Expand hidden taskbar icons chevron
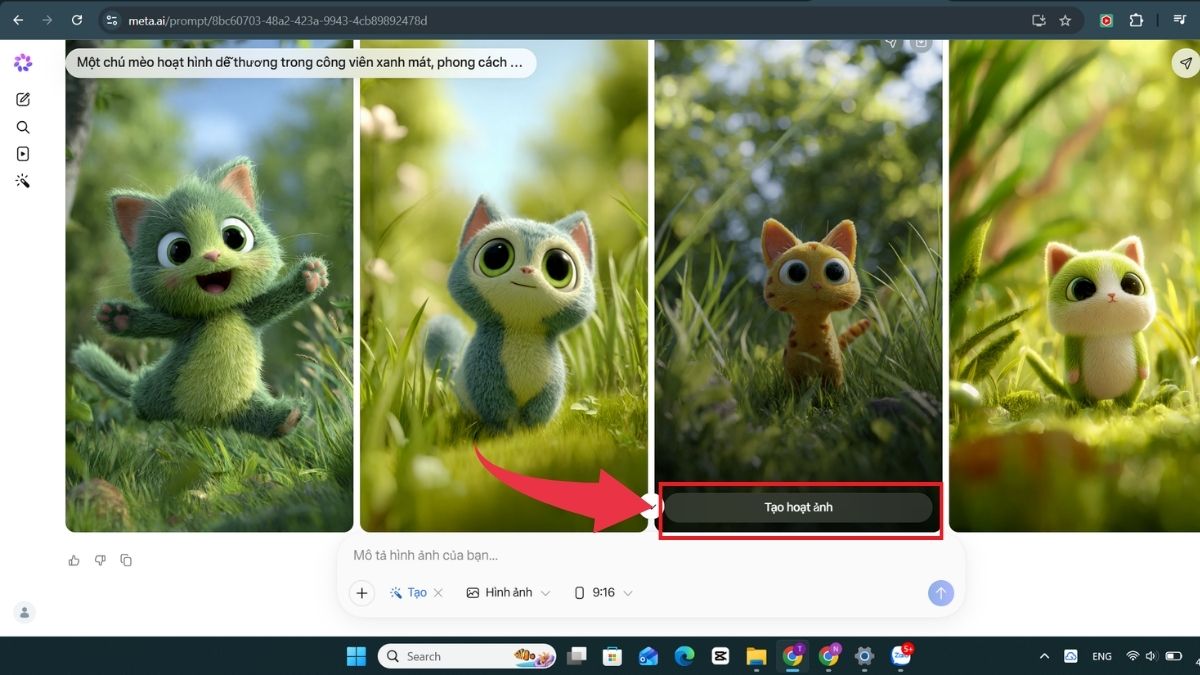The width and height of the screenshot is (1200, 675). coord(1044,656)
